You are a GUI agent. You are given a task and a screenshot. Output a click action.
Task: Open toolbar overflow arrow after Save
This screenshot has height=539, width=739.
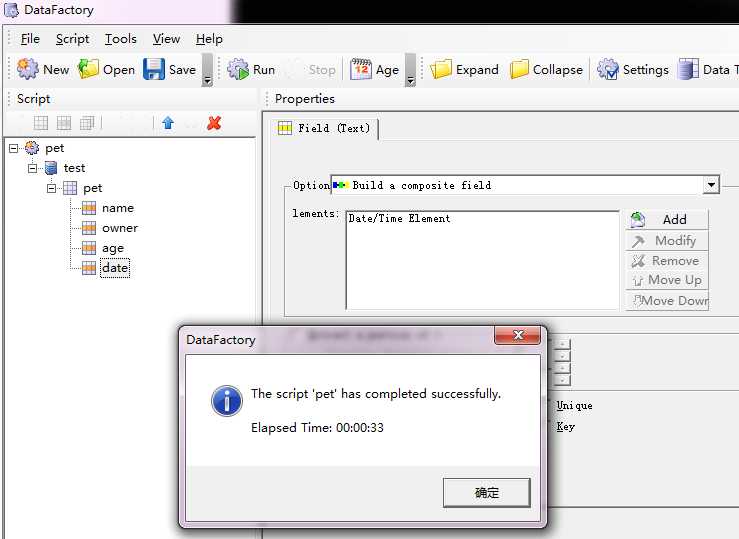207,70
